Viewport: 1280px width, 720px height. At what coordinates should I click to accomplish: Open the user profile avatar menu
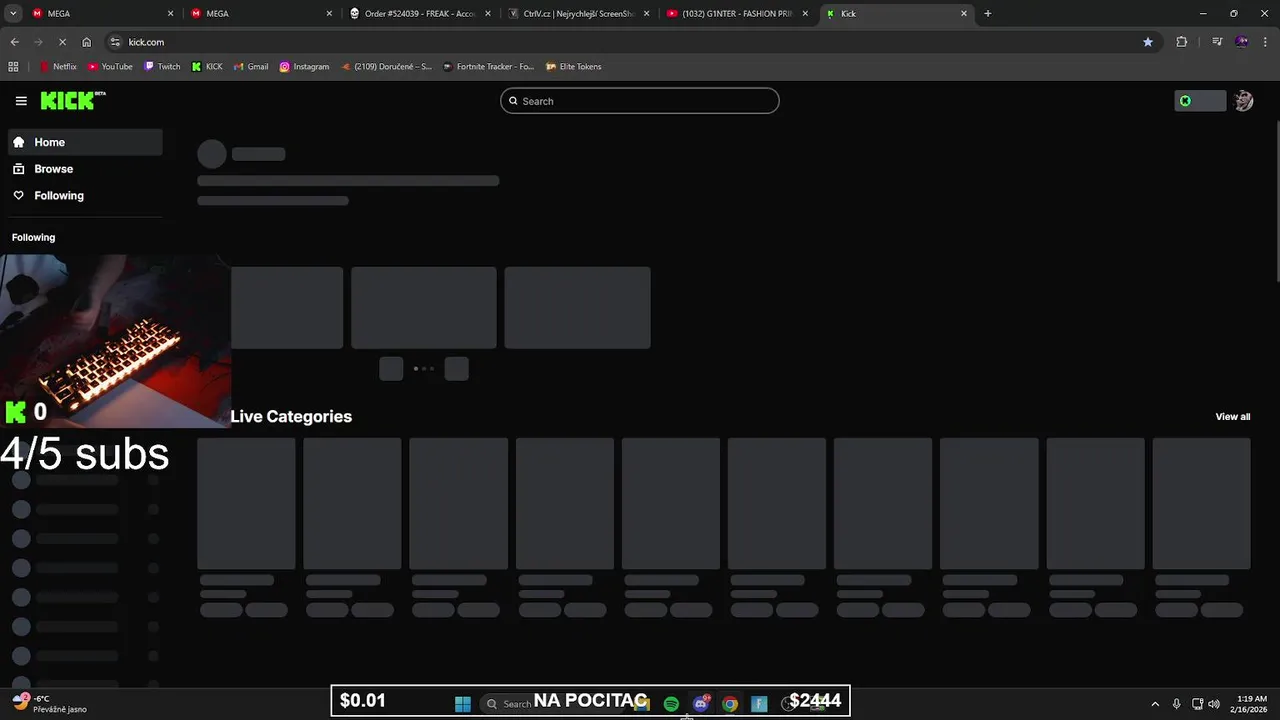(1243, 101)
